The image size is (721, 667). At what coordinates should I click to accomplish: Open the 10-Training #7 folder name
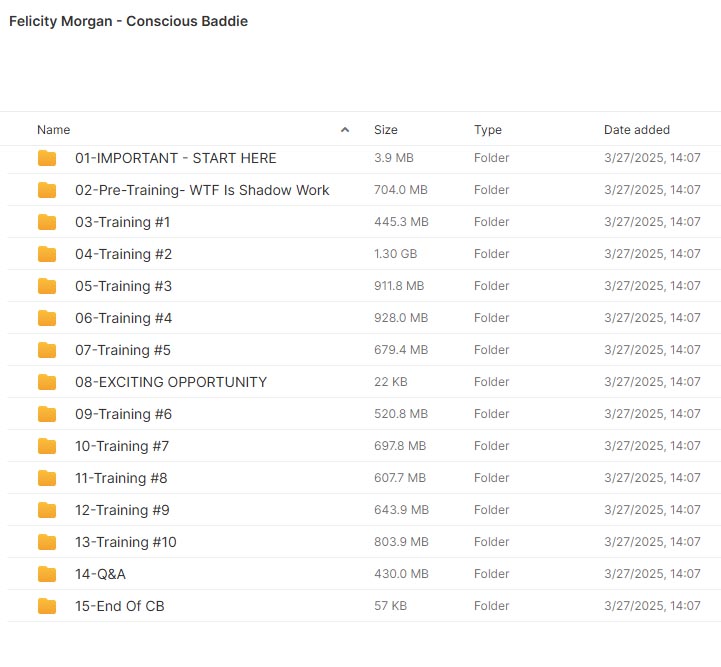pyautogui.click(x=122, y=446)
